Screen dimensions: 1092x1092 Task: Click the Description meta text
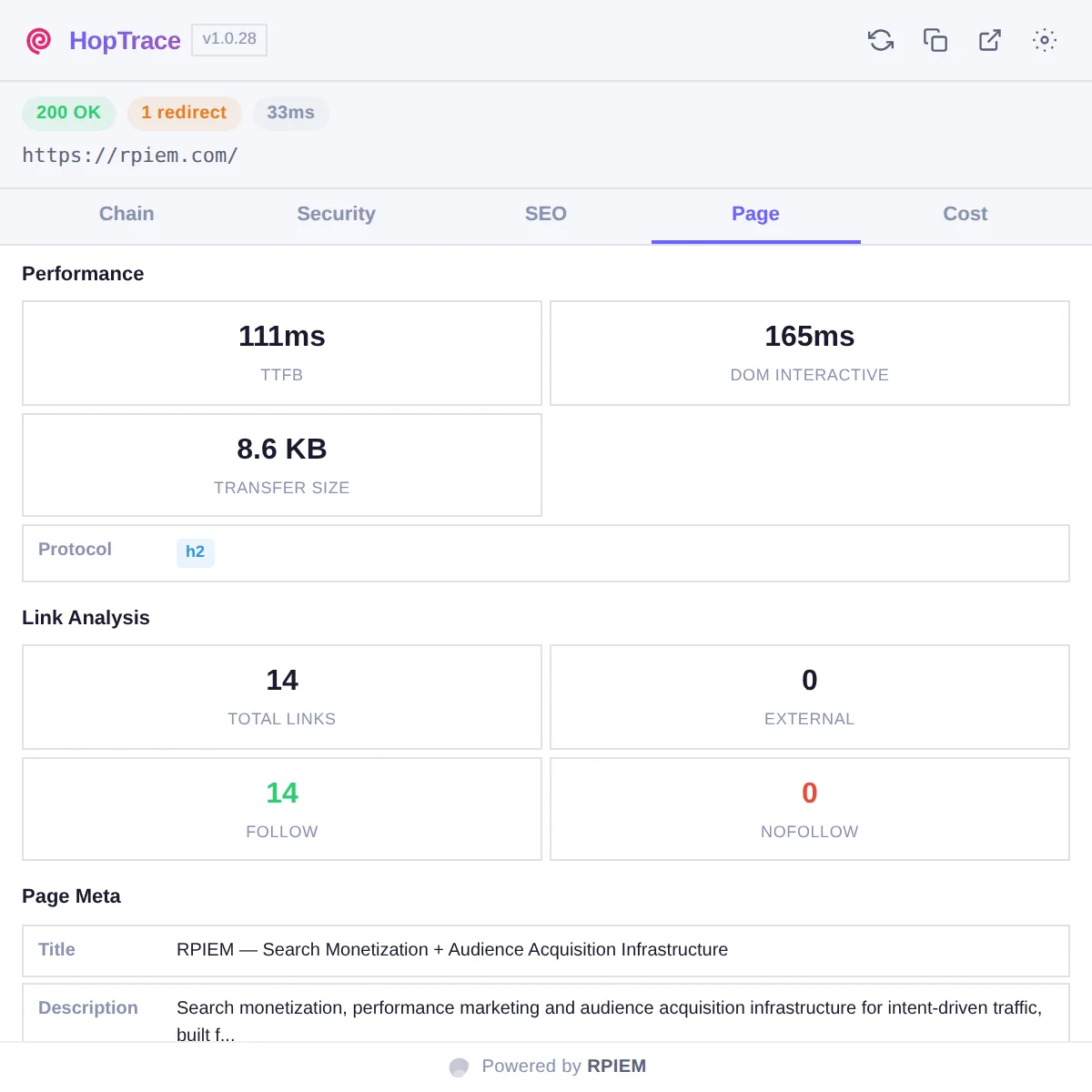[610, 1021]
